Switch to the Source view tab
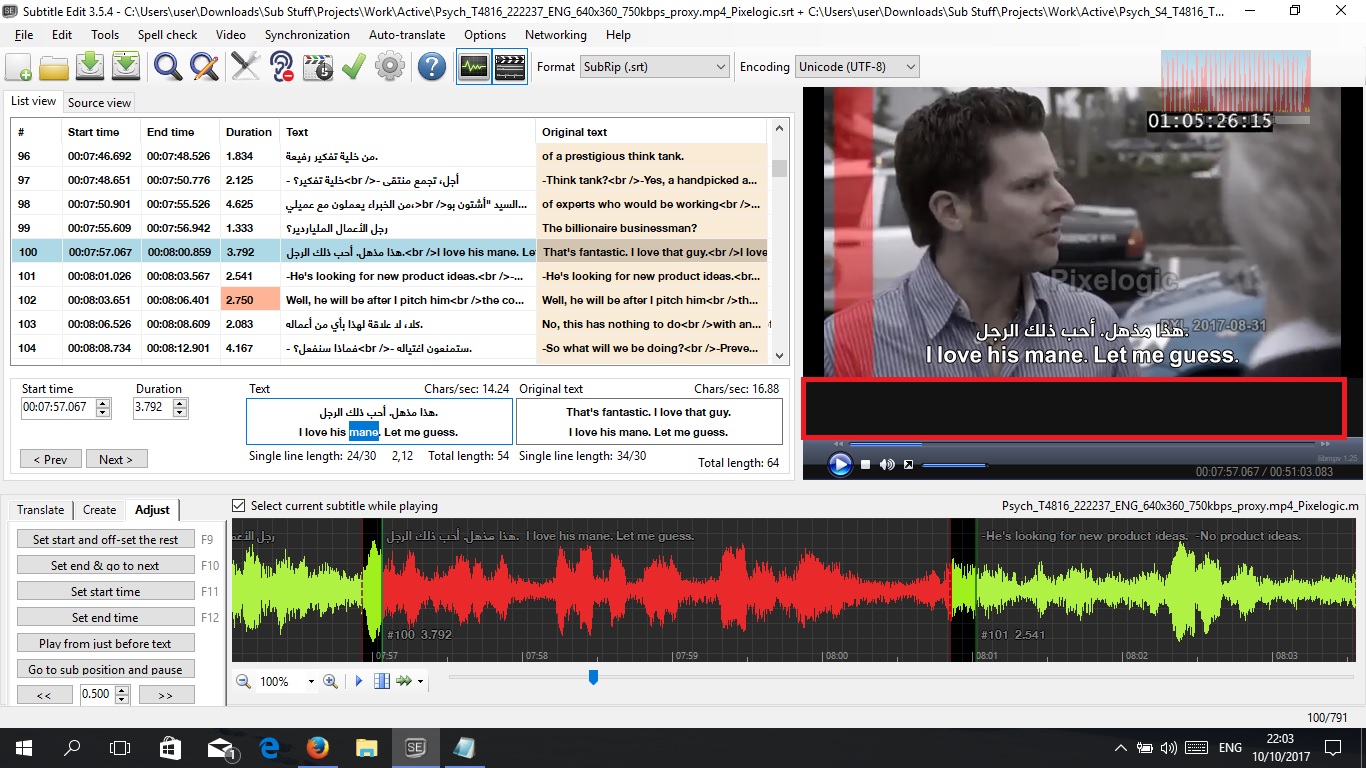 [98, 102]
